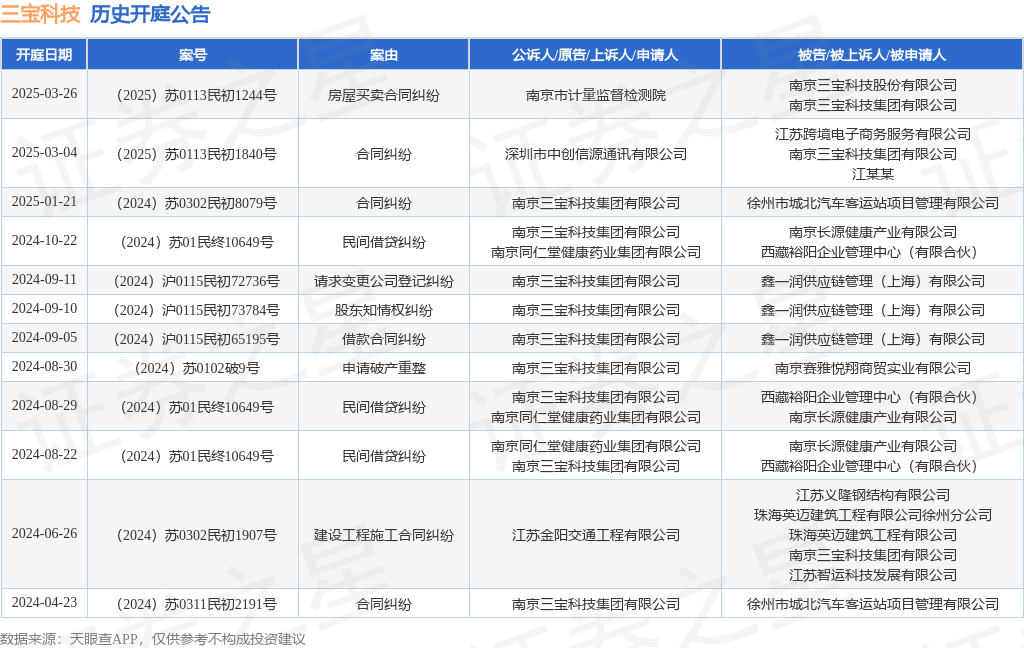Click defendant '南京三宝科技股份有限公司'
Screen dimensions: 1024x648
872,86
